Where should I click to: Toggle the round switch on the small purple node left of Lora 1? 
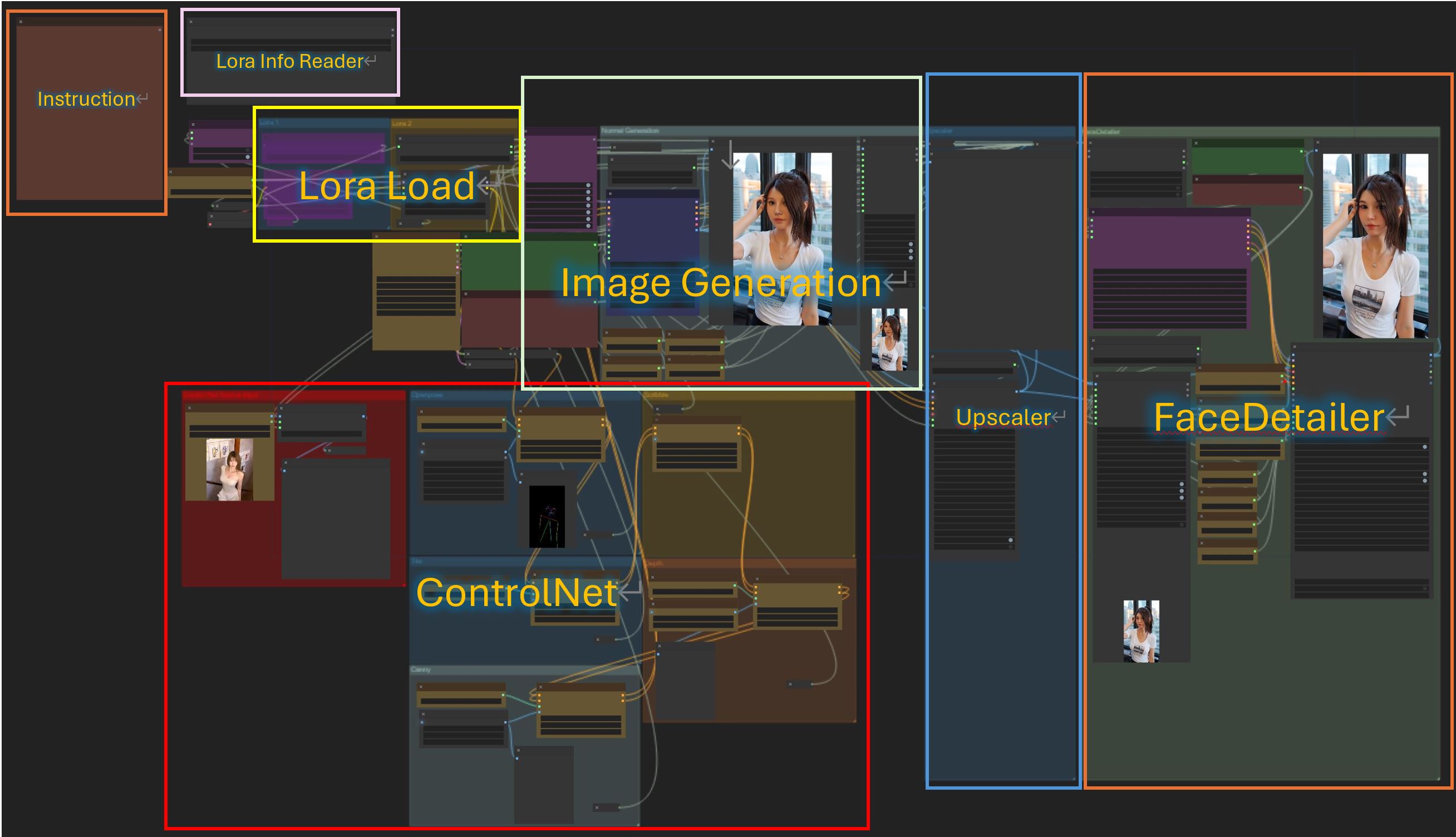click(248, 157)
